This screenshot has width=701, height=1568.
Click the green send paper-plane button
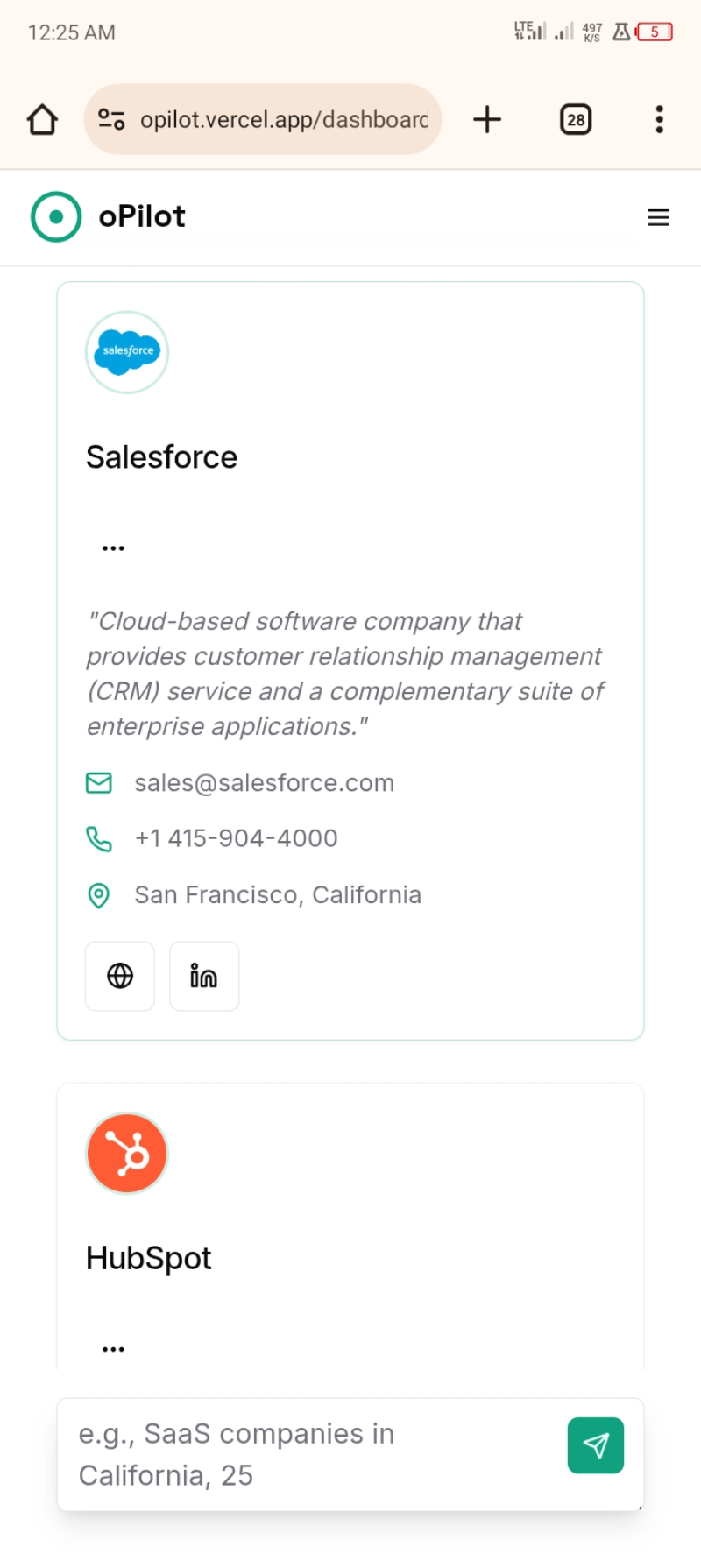pyautogui.click(x=596, y=1445)
